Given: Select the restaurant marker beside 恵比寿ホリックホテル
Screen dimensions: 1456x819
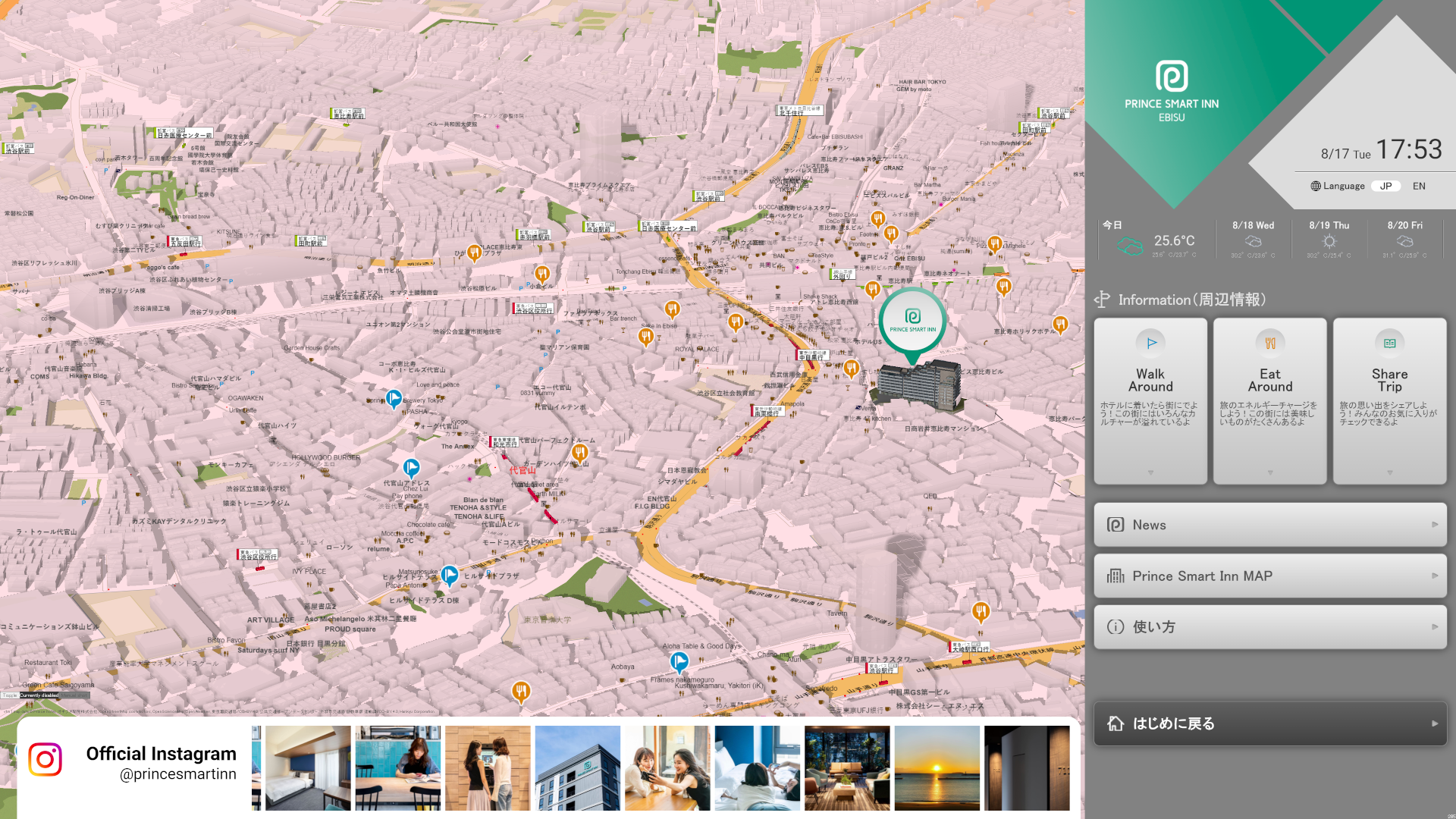Looking at the screenshot, I should tap(1060, 325).
